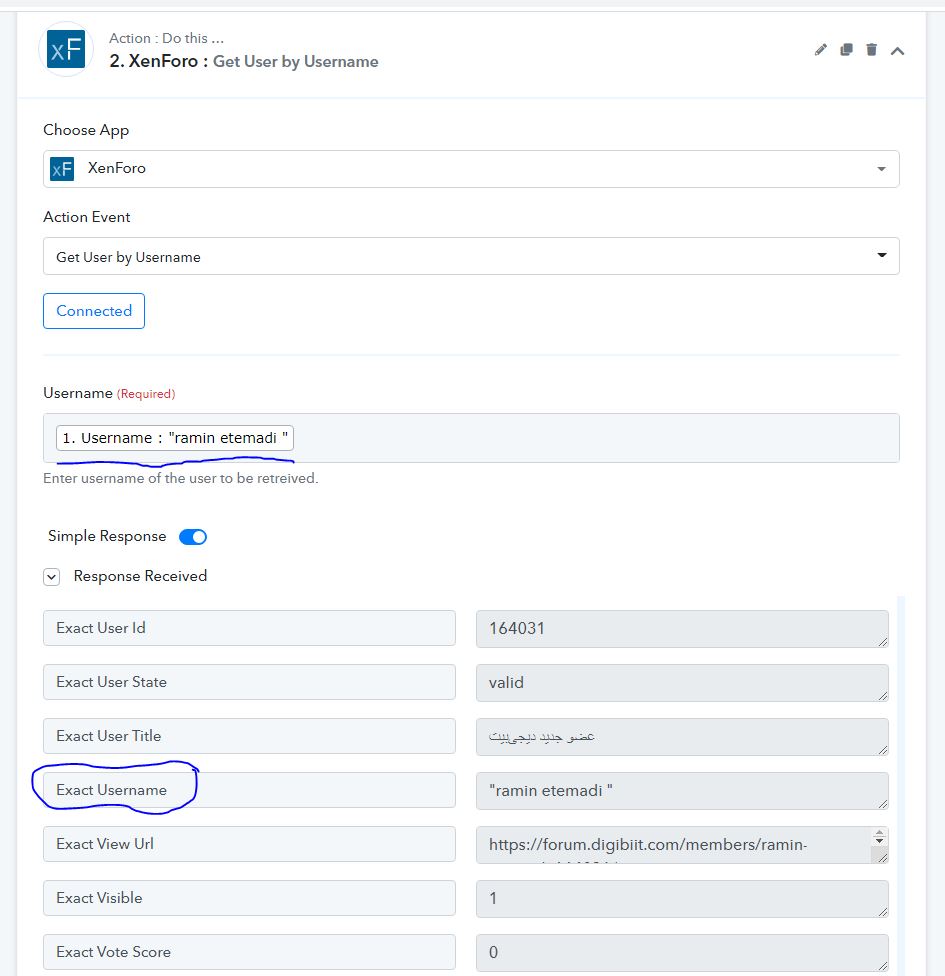Delete the step using the trash icon
The image size is (945, 976).
click(x=872, y=50)
